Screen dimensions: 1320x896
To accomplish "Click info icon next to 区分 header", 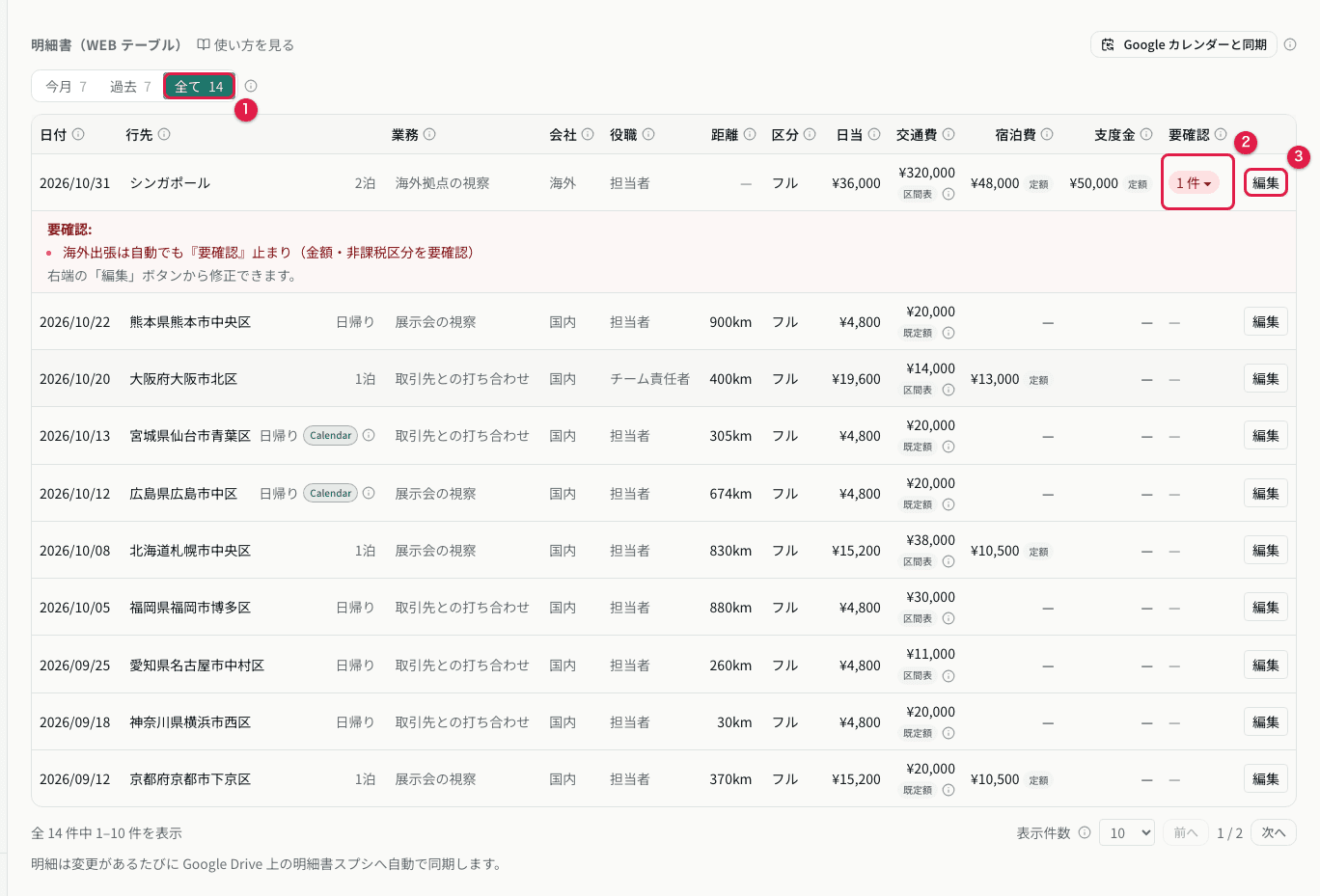I will point(810,135).
